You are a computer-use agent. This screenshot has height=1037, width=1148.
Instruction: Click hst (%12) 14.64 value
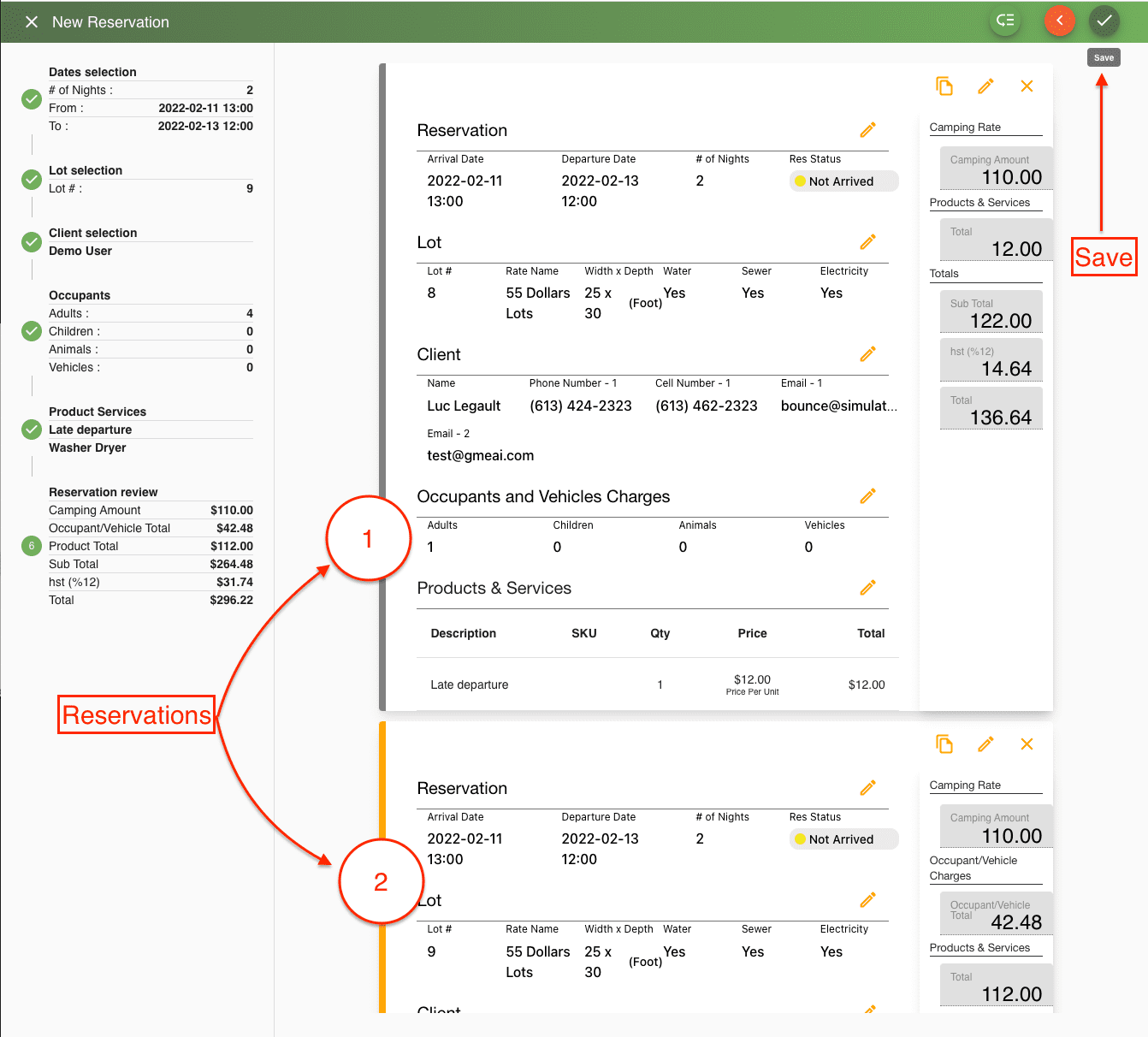click(991, 360)
